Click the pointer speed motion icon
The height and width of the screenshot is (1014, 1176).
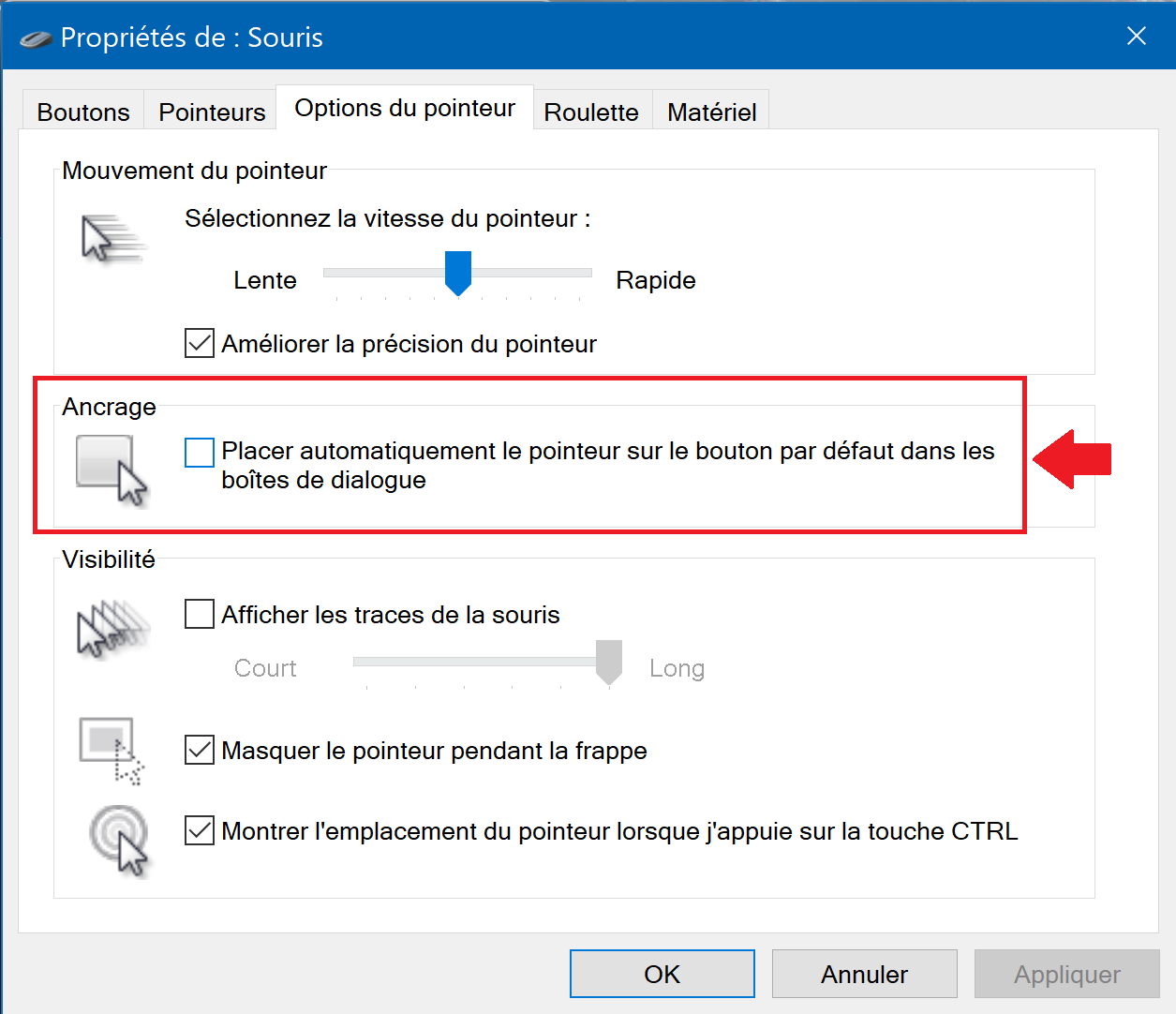(113, 239)
